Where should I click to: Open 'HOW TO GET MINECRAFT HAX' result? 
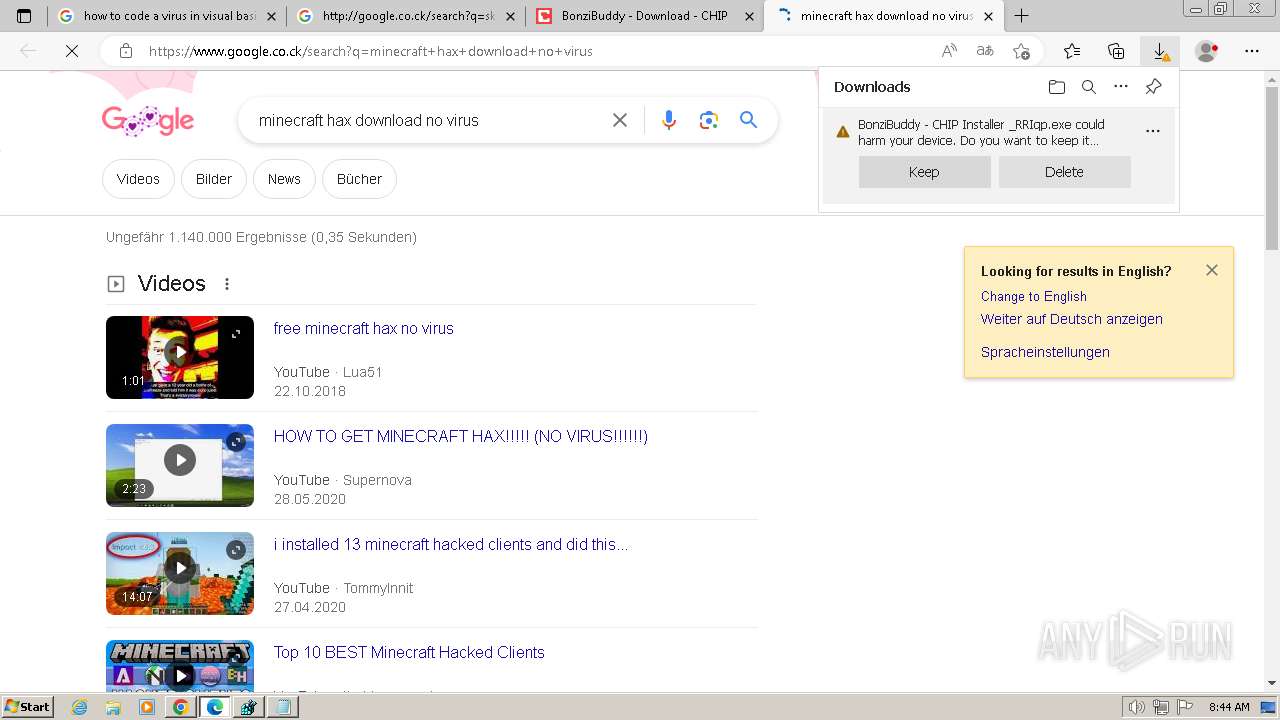pyautogui.click(x=461, y=436)
